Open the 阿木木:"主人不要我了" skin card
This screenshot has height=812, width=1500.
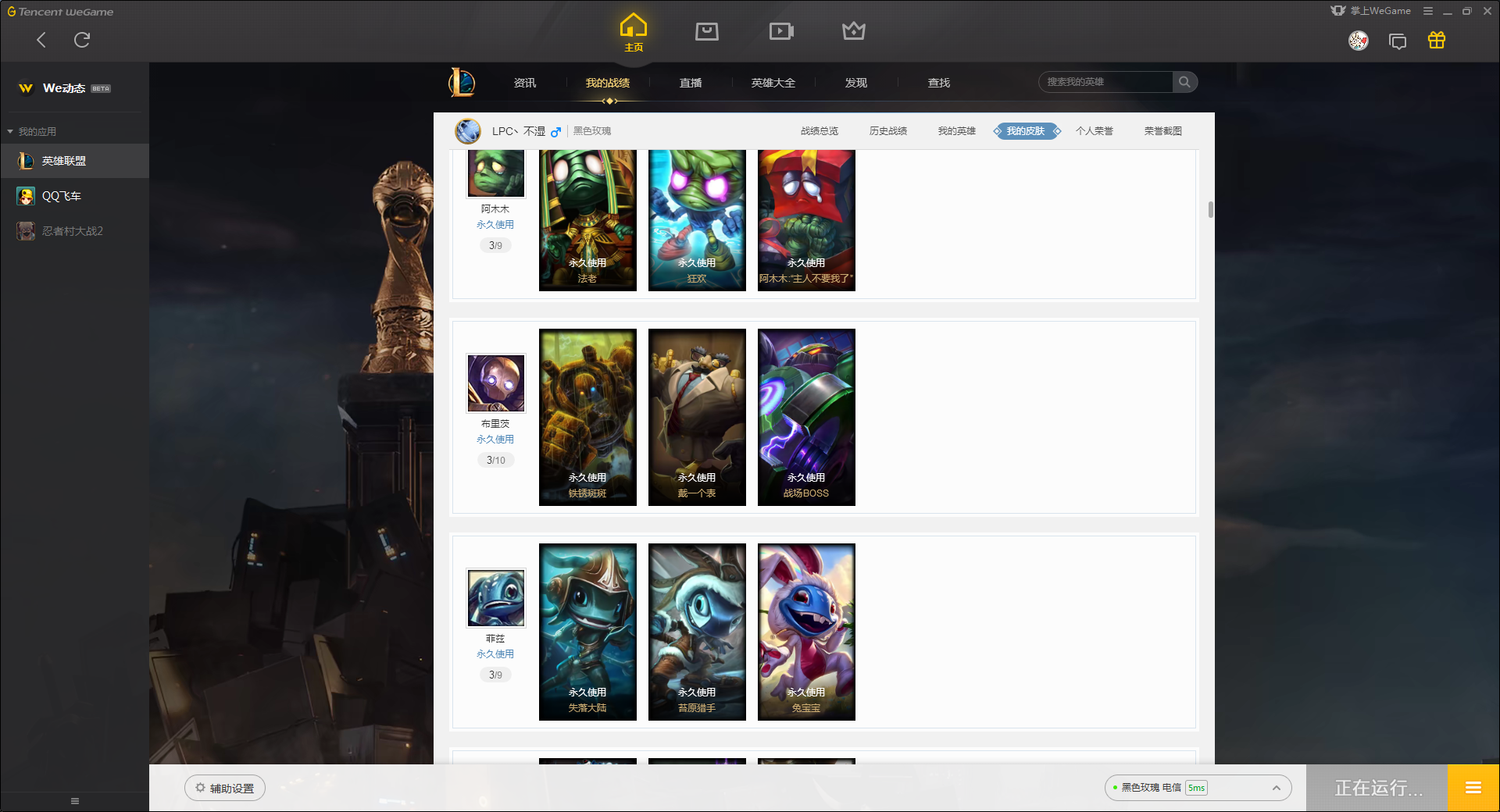point(806,221)
